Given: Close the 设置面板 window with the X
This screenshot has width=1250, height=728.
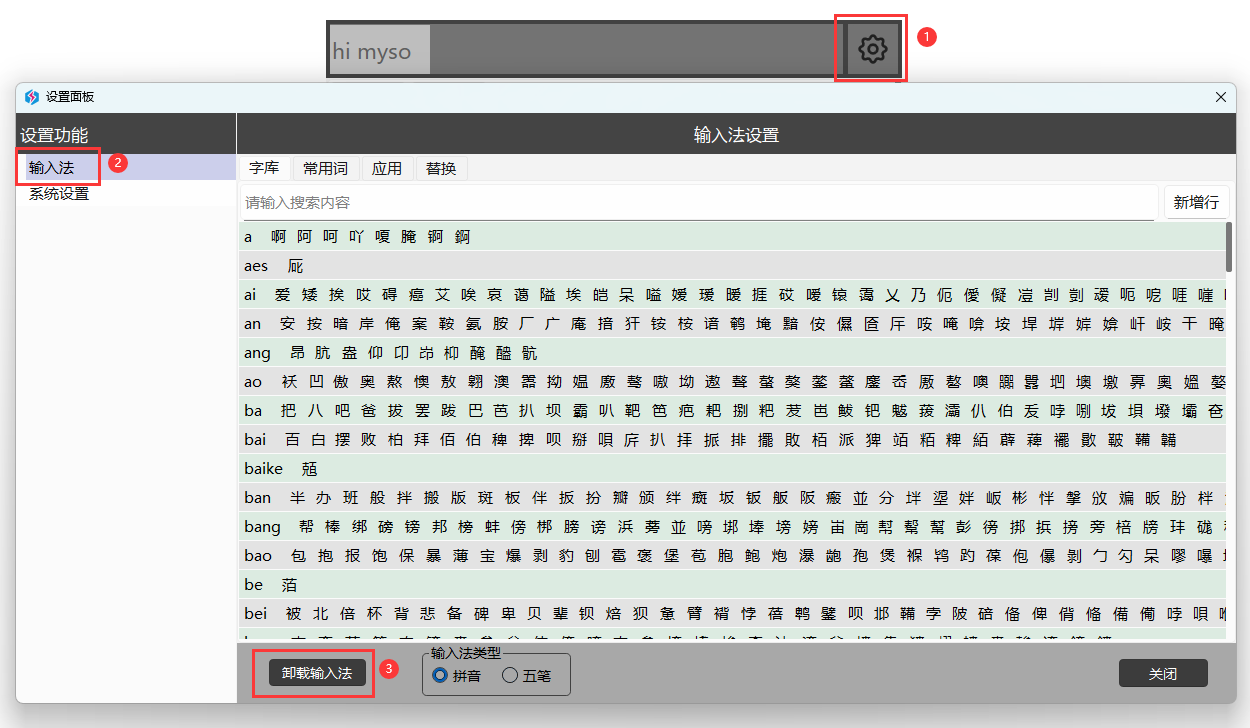Looking at the screenshot, I should (1220, 97).
